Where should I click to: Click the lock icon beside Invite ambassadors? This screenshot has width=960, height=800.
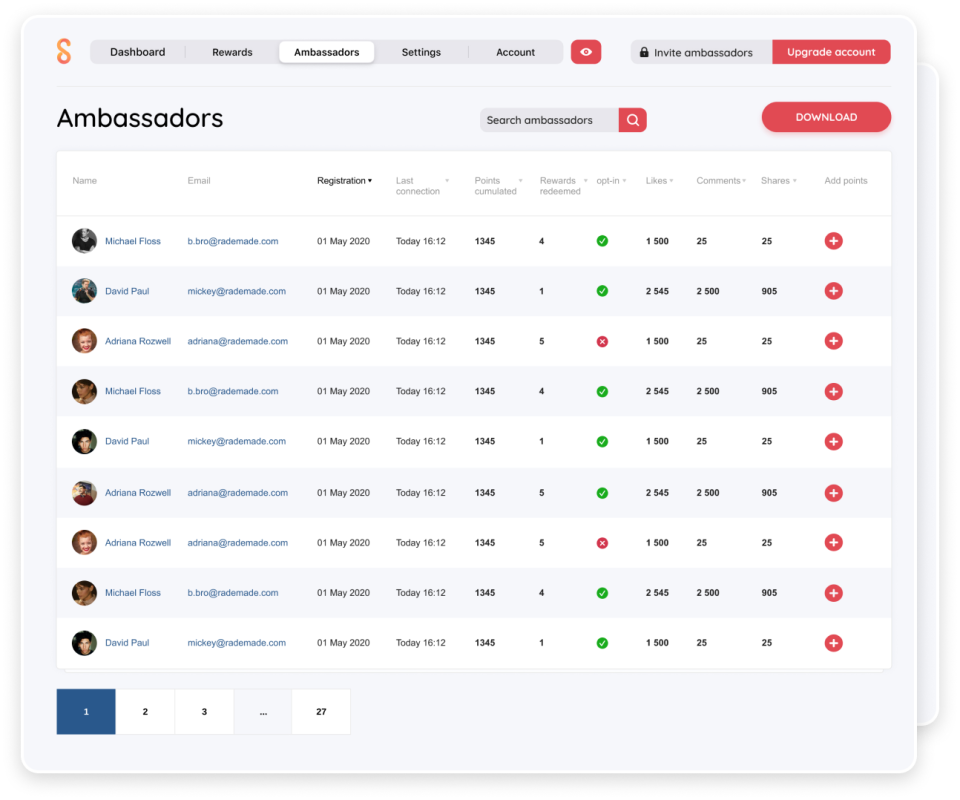[x=644, y=52]
